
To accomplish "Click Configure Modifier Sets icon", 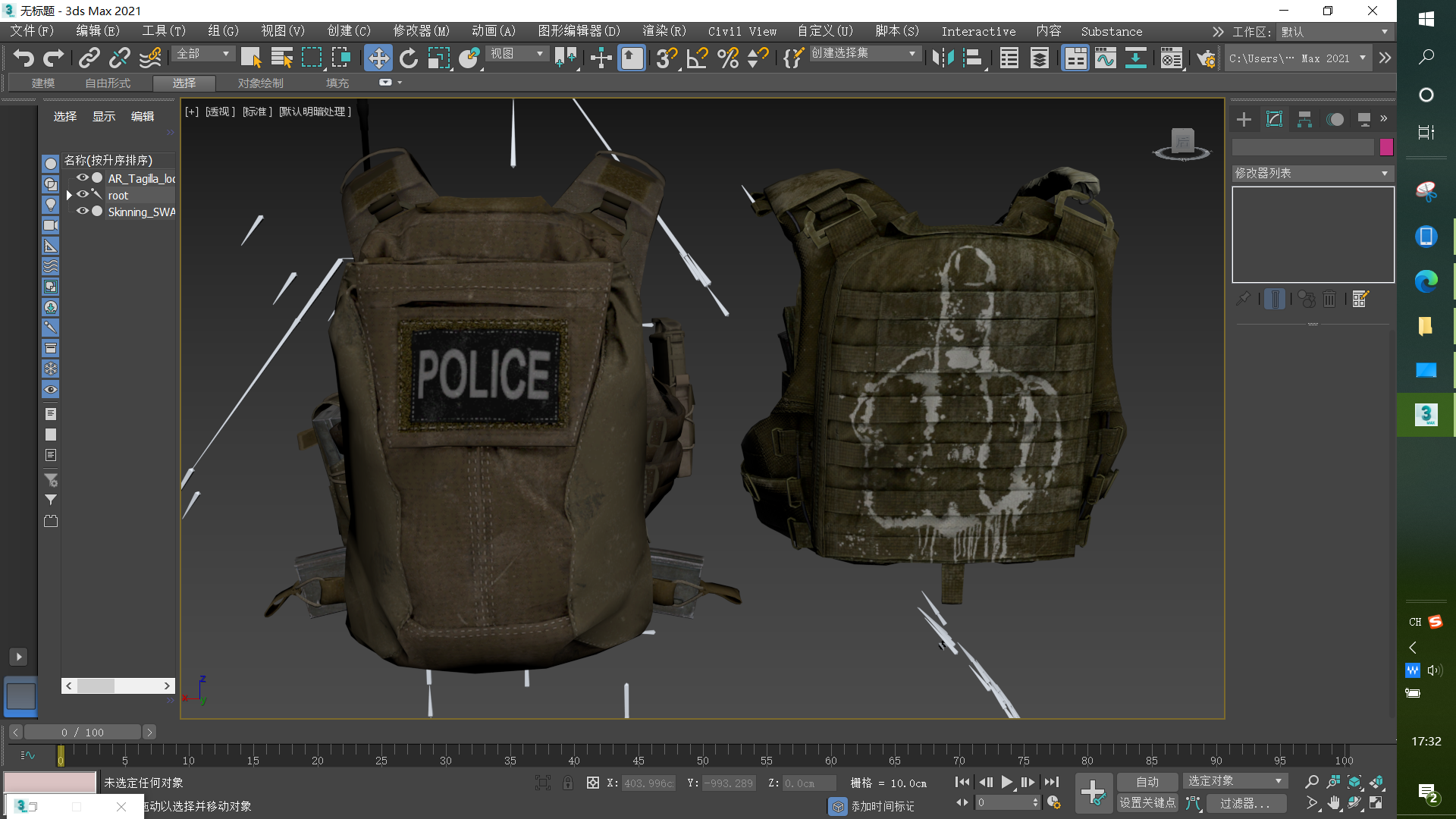I will [x=1360, y=299].
